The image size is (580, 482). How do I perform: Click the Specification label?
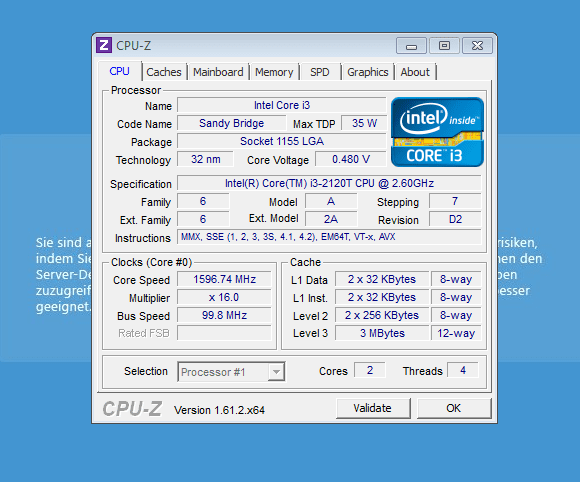coord(141,184)
